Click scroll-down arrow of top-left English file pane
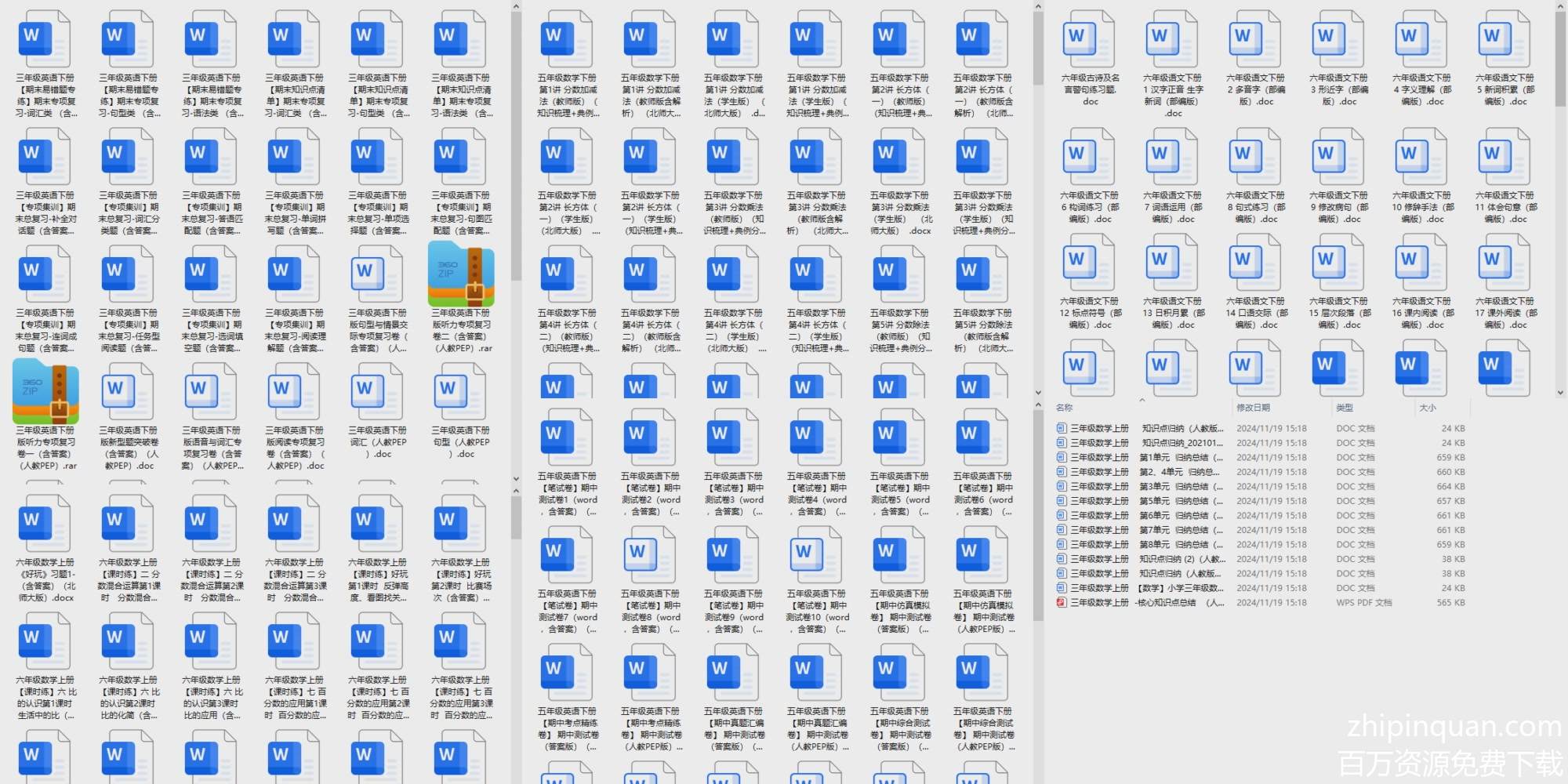The height and width of the screenshot is (784, 1568). [516, 478]
